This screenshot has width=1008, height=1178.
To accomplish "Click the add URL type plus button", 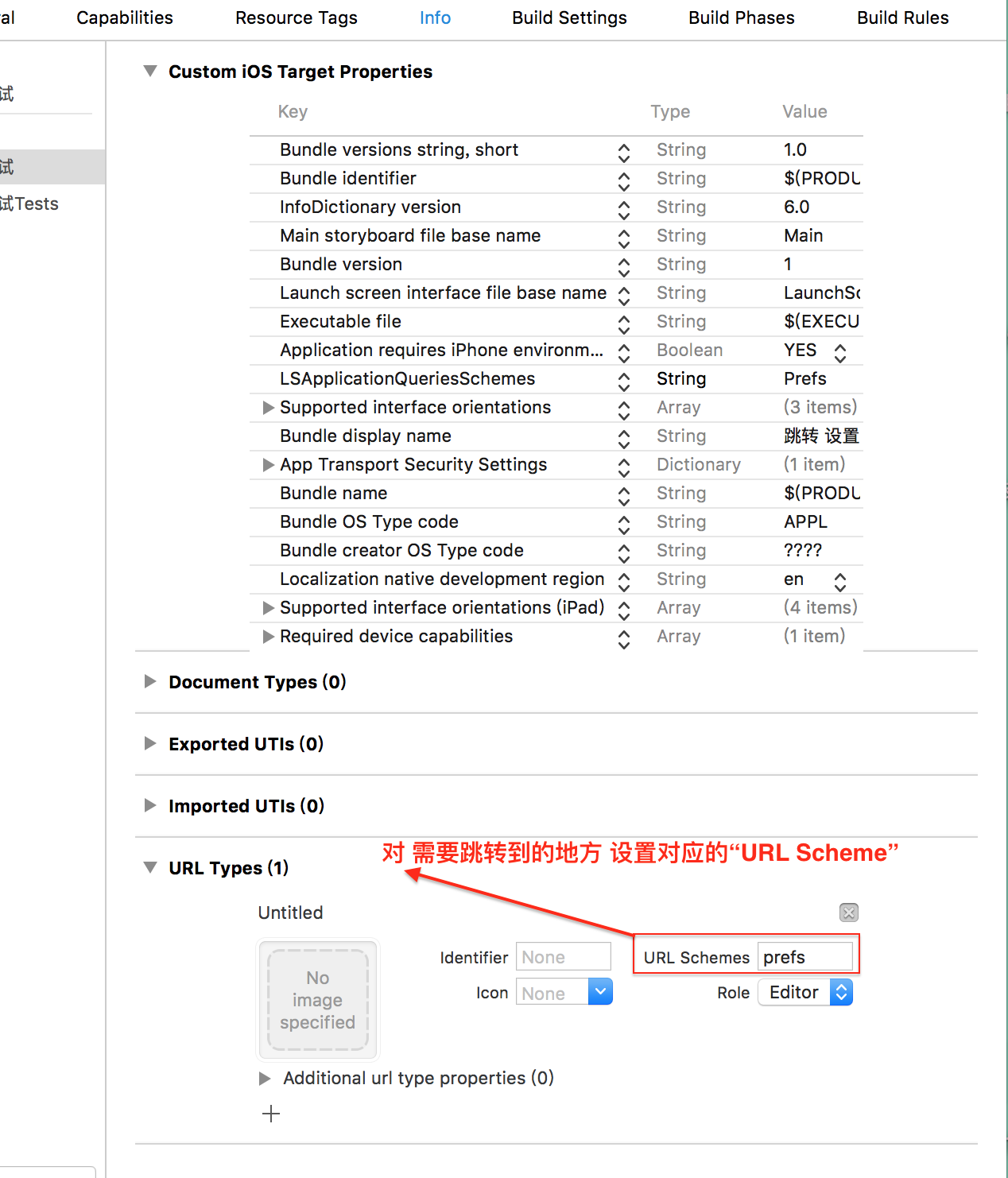I will pos(271,1114).
